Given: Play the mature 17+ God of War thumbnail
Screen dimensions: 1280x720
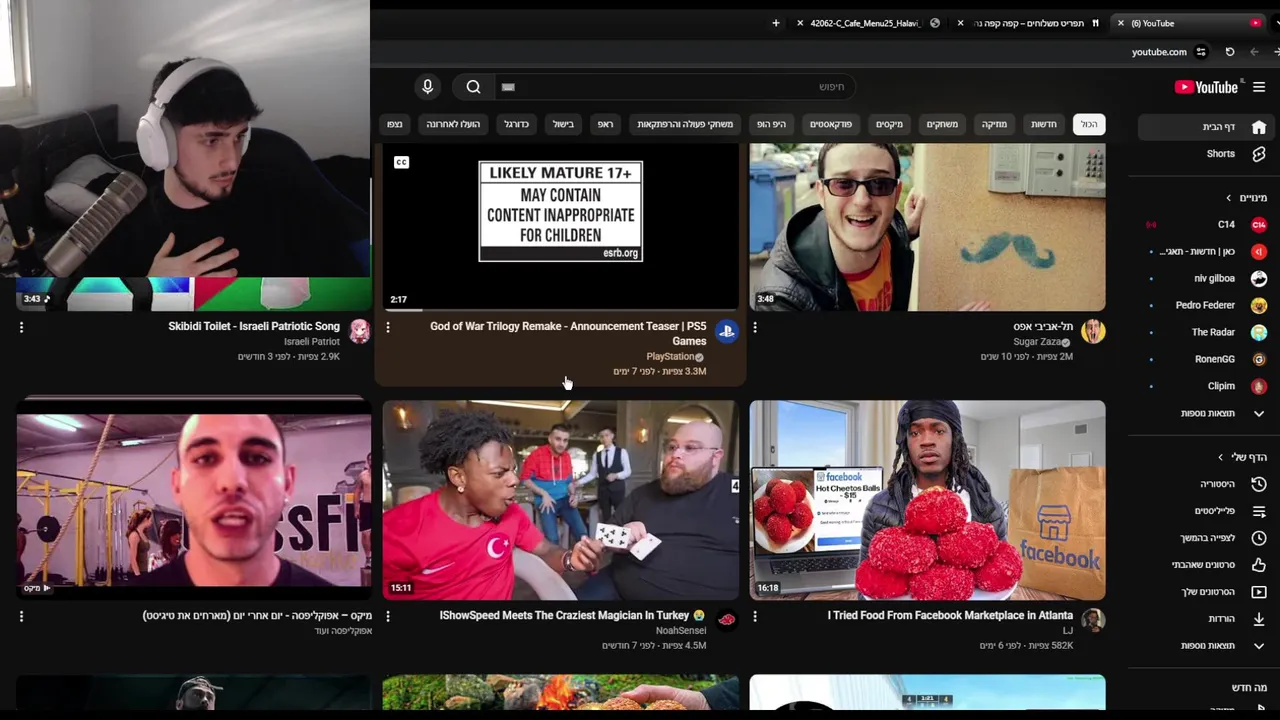Looking at the screenshot, I should click(x=560, y=227).
